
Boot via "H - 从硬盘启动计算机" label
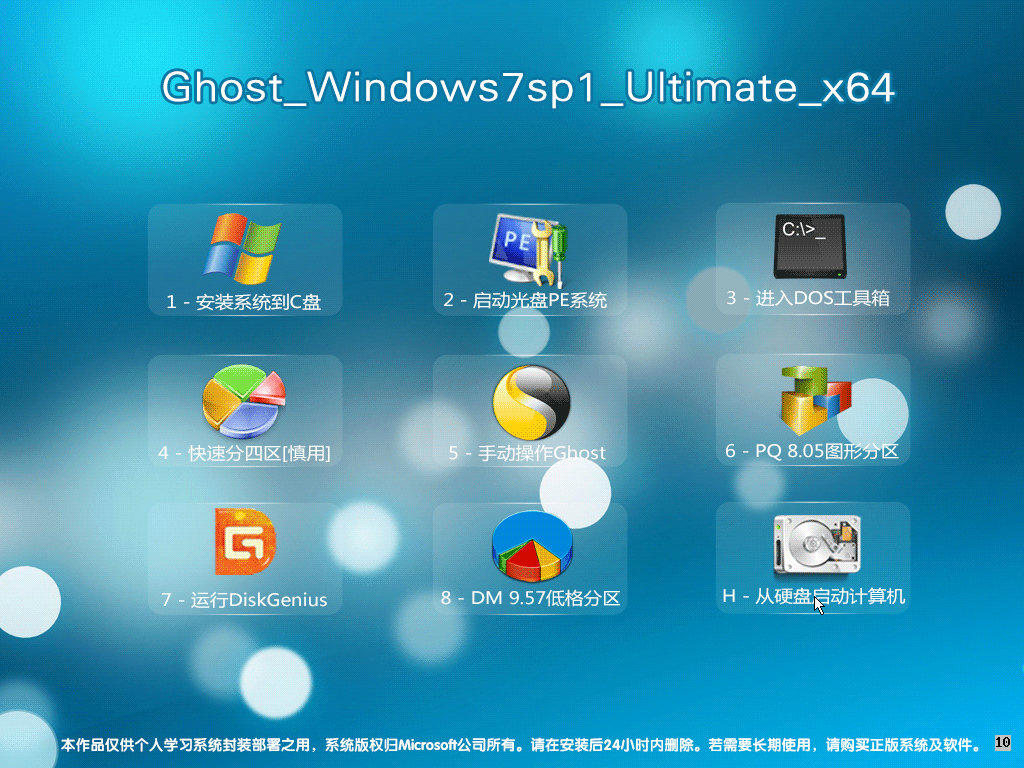814,596
